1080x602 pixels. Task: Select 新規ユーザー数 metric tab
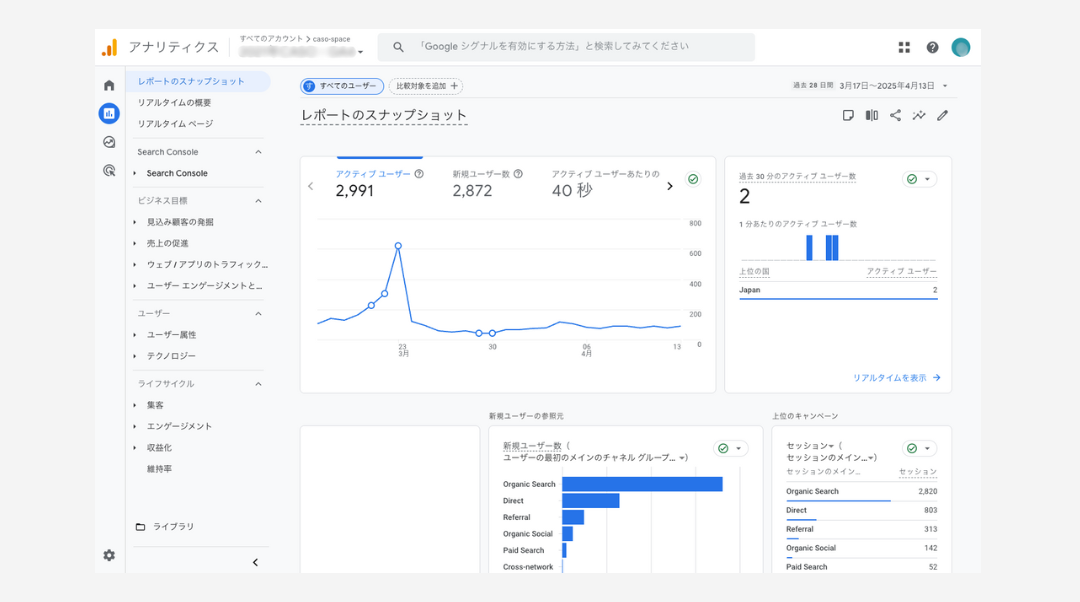pyautogui.click(x=487, y=183)
